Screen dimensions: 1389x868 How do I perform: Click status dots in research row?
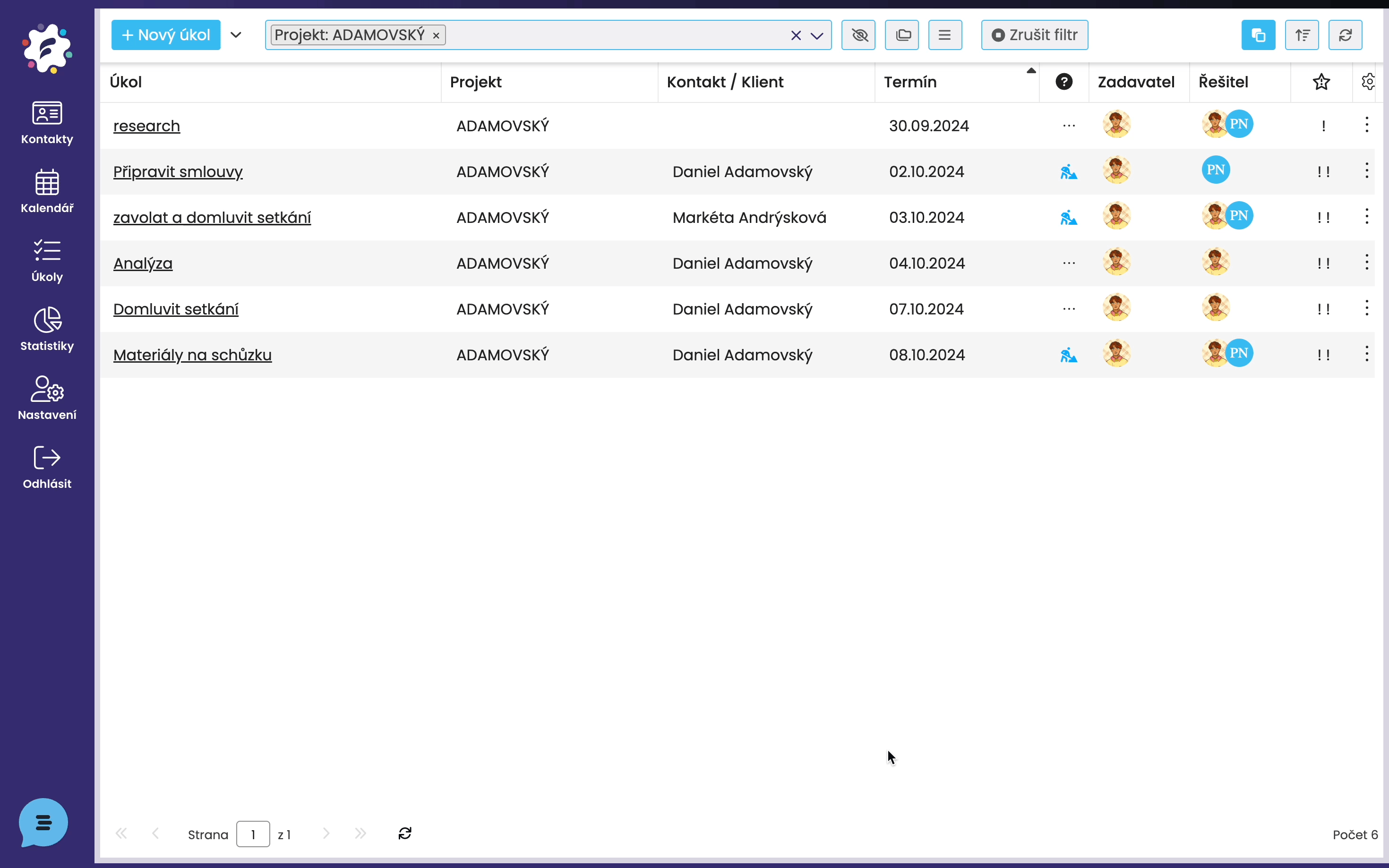(x=1069, y=126)
